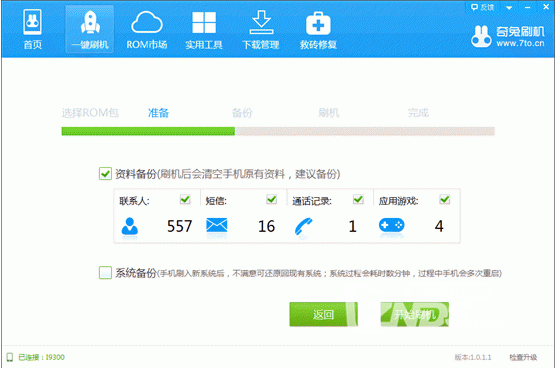Select the 备份 step label

coord(242,113)
